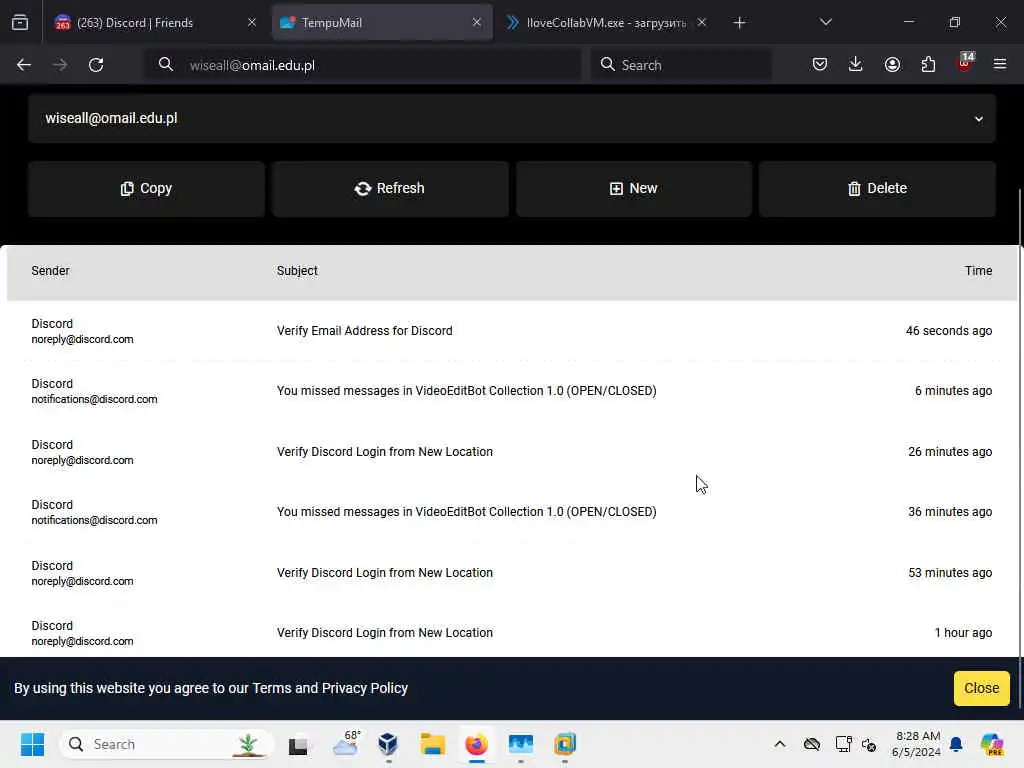Open missed messages email from 36 minutes ago
The height and width of the screenshot is (768, 1024).
[511, 512]
